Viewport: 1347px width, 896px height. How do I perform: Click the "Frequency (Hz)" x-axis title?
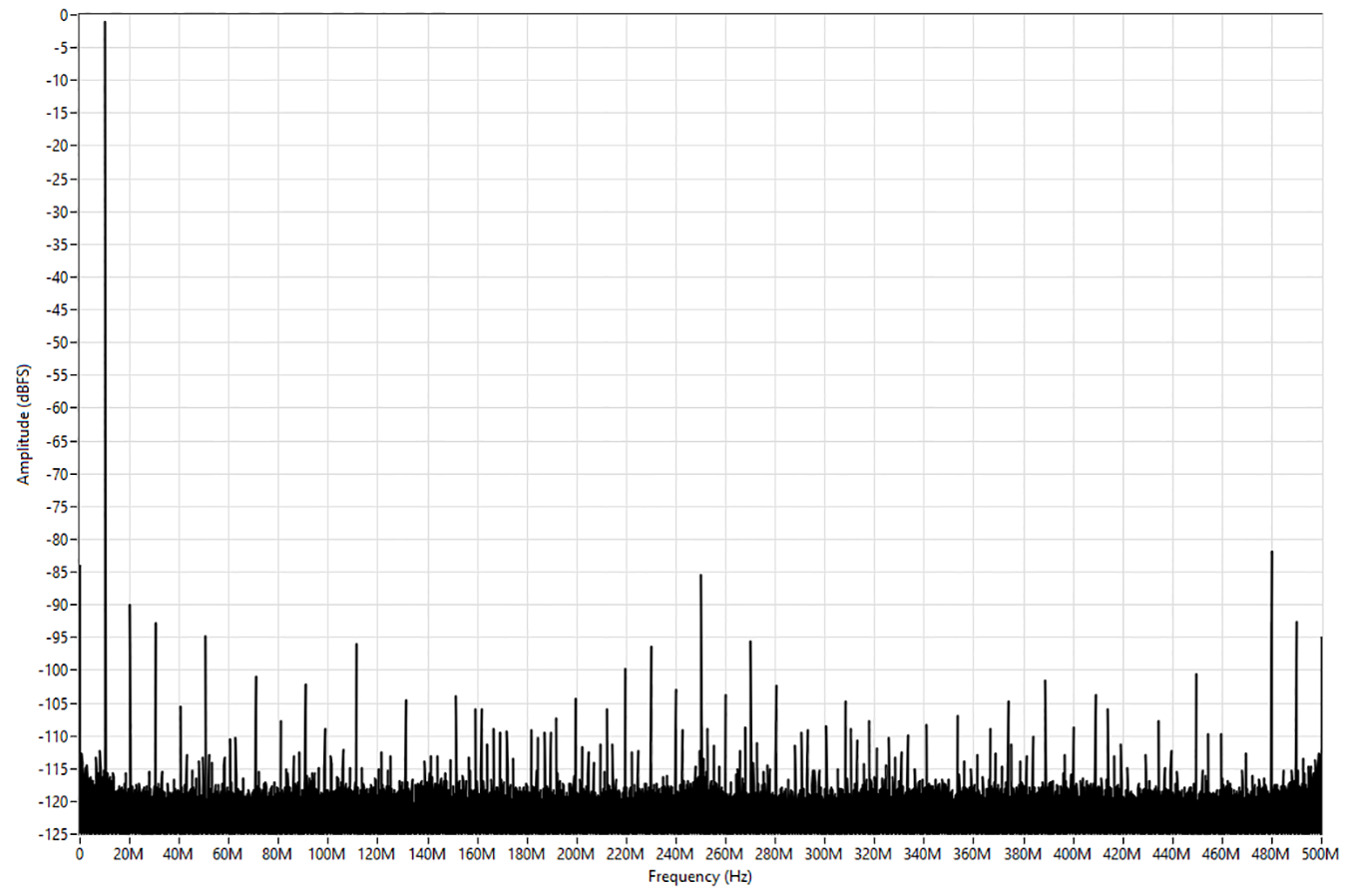click(699, 876)
